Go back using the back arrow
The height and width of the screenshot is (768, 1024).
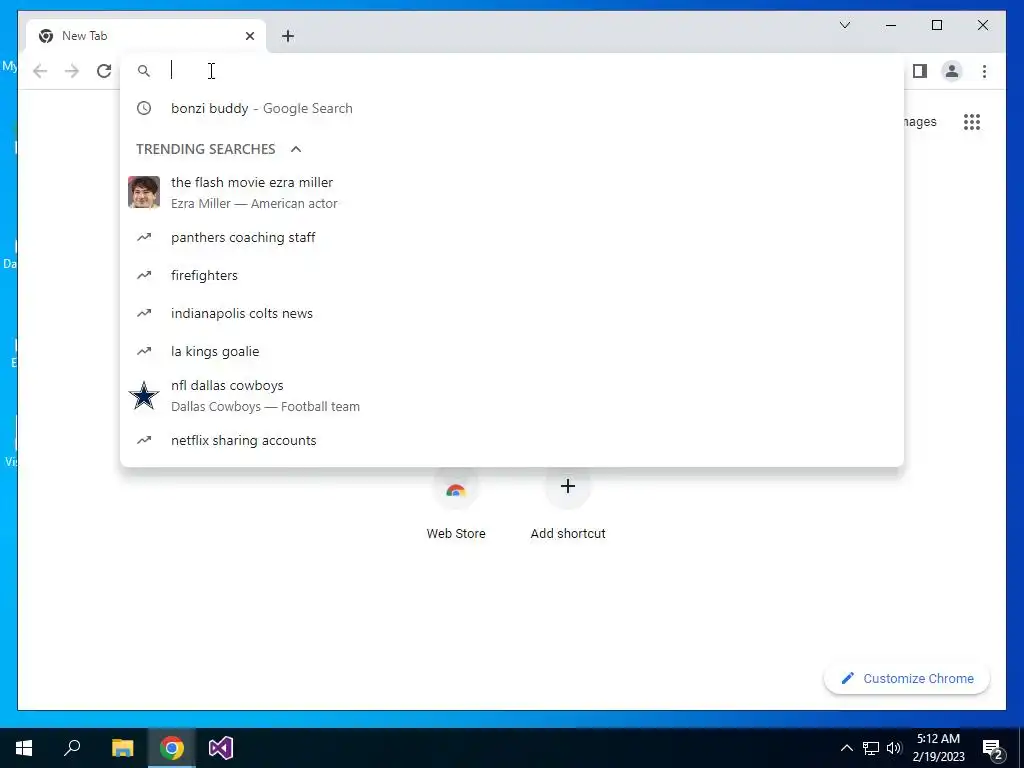click(x=40, y=71)
